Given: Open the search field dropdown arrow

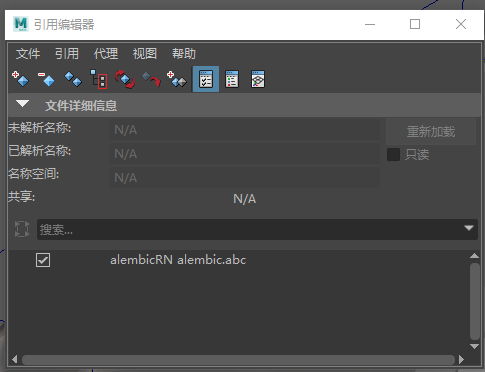Looking at the screenshot, I should [469, 228].
